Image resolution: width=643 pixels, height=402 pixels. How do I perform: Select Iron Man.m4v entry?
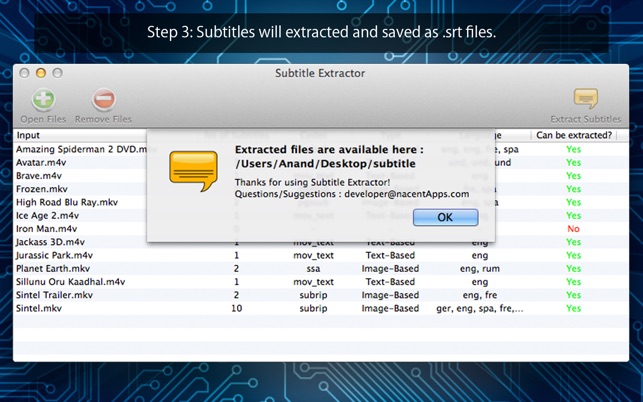point(46,228)
